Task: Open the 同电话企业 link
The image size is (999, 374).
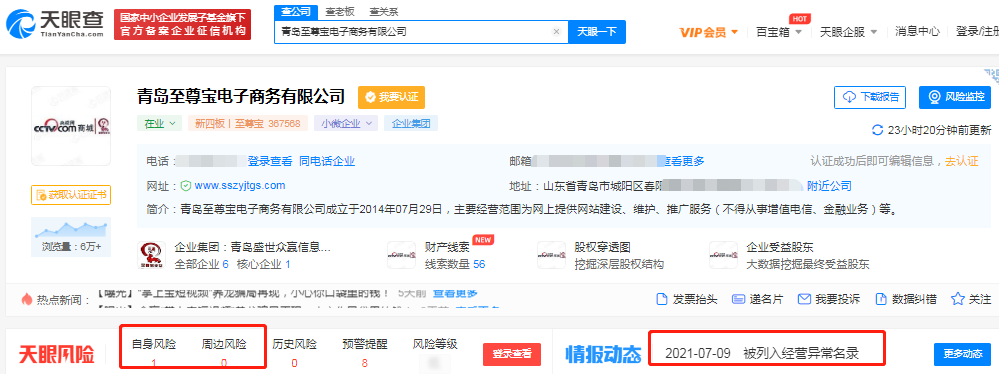Action: point(327,161)
